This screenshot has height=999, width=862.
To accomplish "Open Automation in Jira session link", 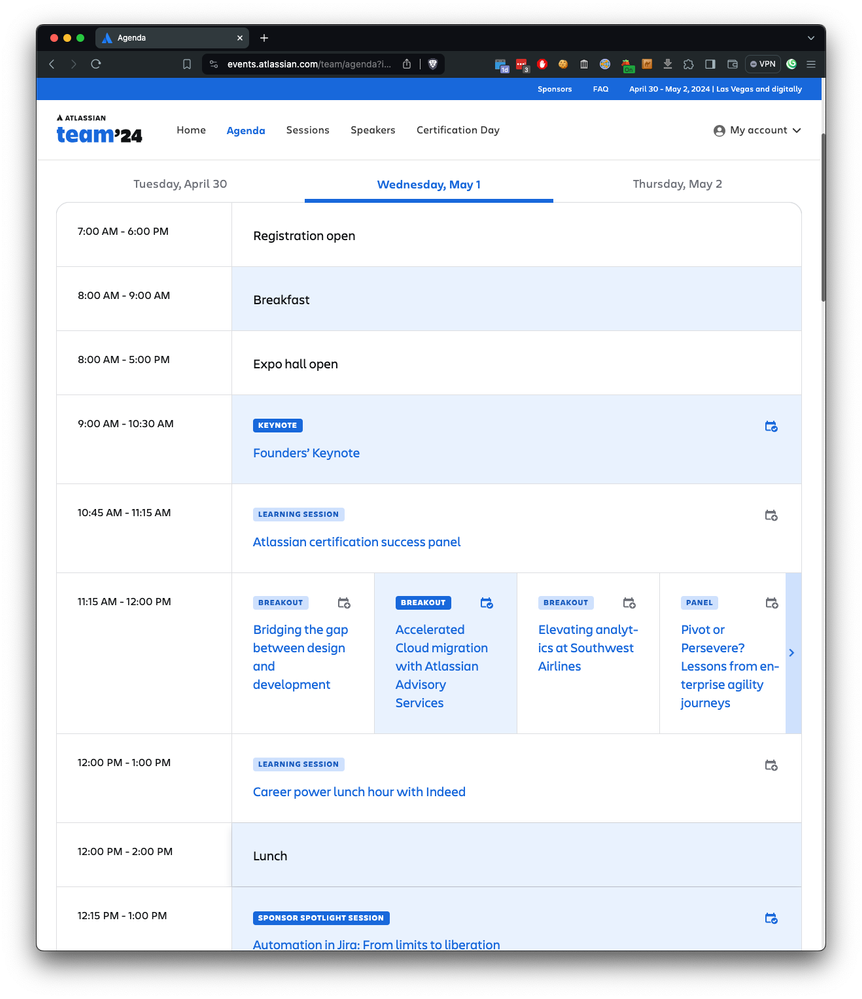I will pos(377,944).
